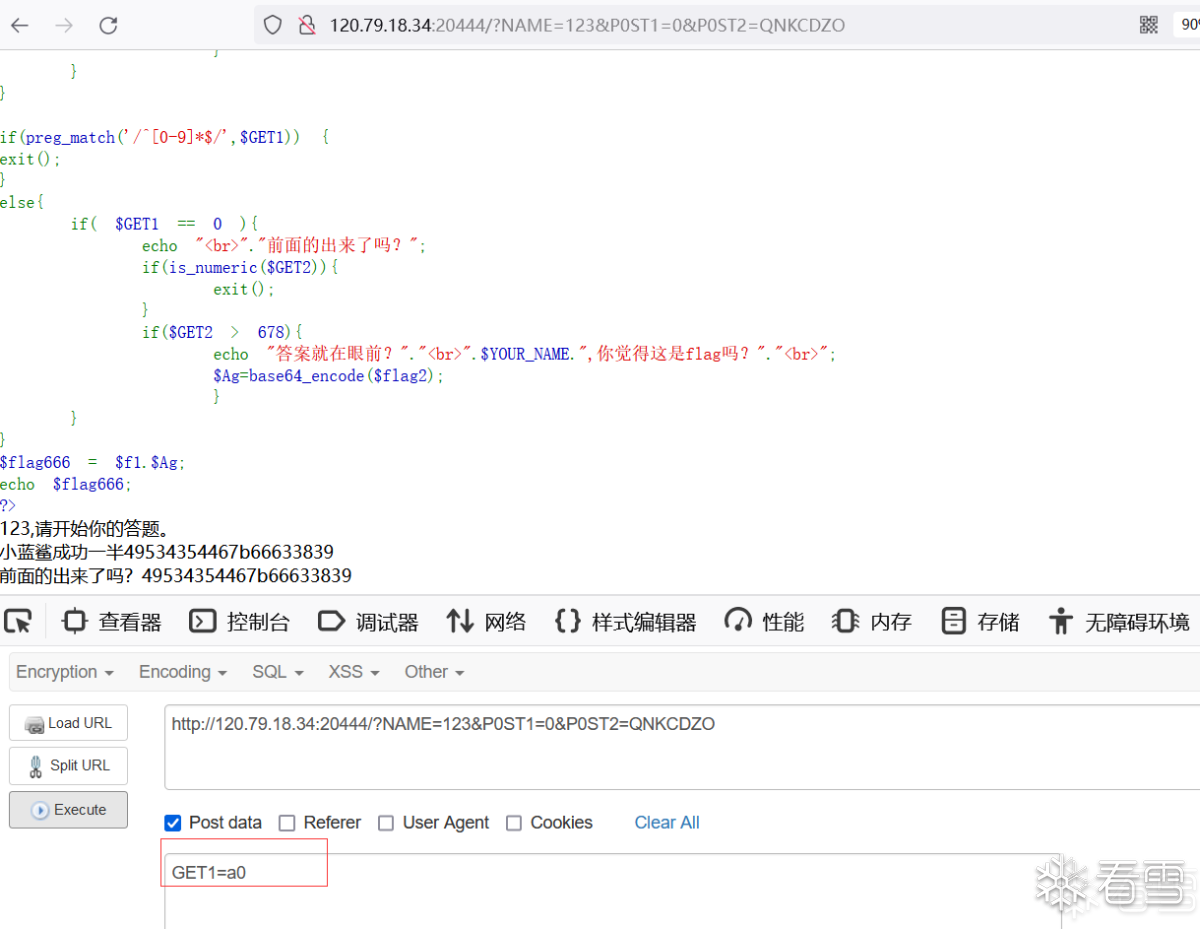
Task: Expand the SQL dropdown menu
Action: pyautogui.click(x=277, y=672)
